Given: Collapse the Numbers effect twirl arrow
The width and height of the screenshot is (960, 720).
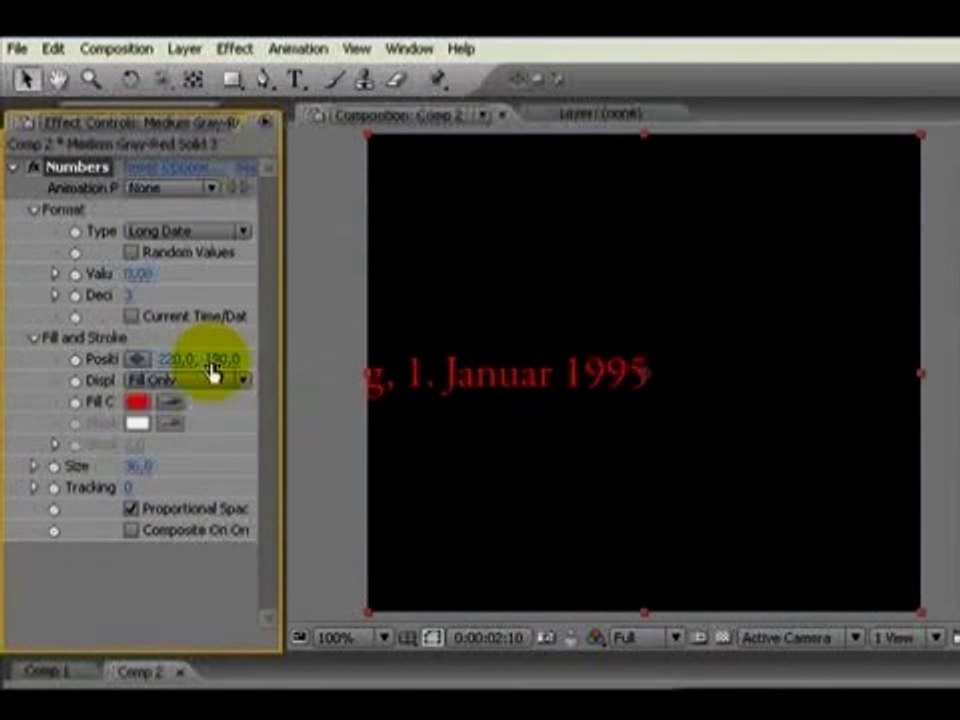Looking at the screenshot, I should point(13,167).
